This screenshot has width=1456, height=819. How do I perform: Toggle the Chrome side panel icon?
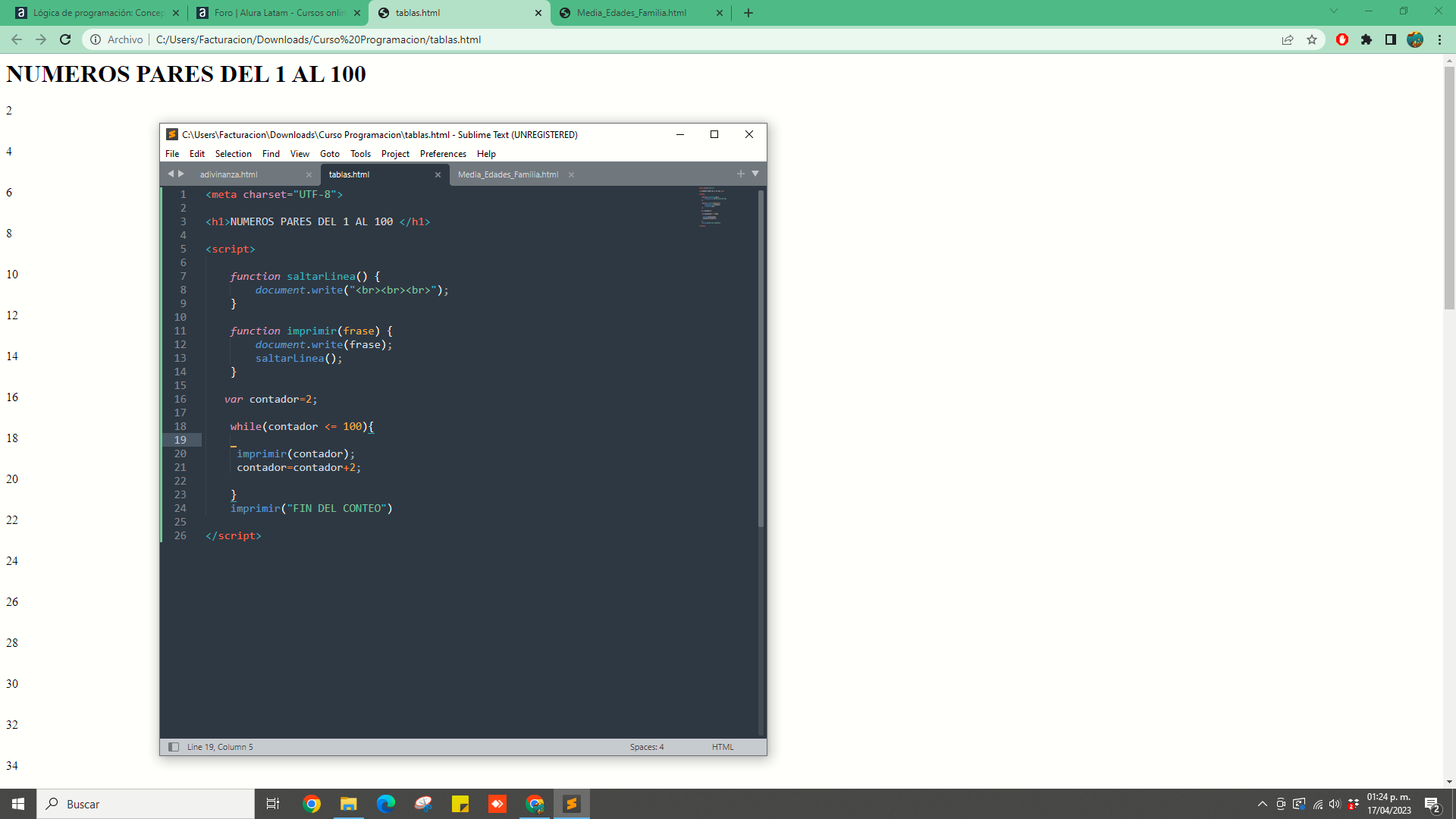click(1391, 39)
